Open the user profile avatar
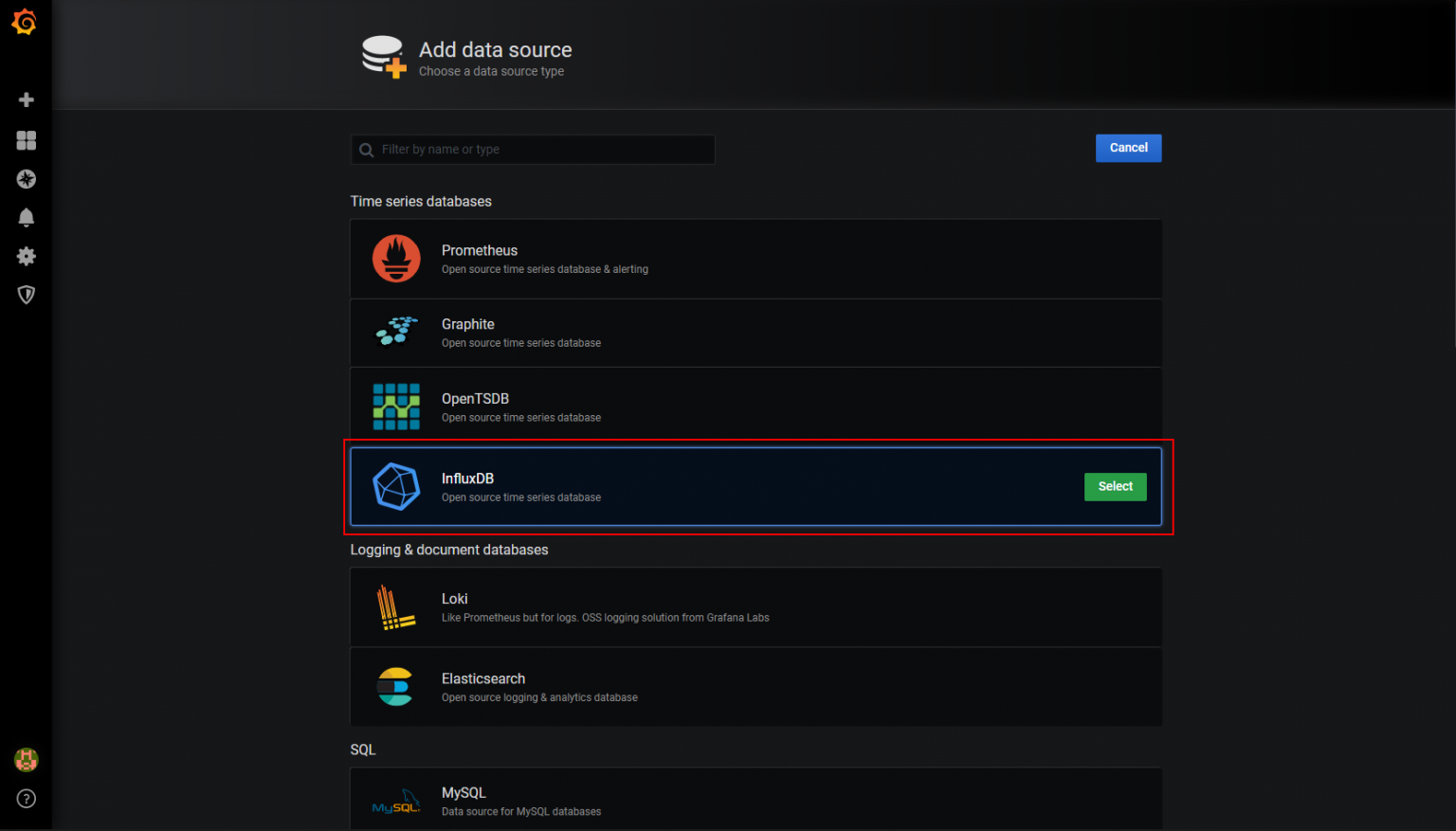Screen dimensions: 1456x831 (x=27, y=760)
